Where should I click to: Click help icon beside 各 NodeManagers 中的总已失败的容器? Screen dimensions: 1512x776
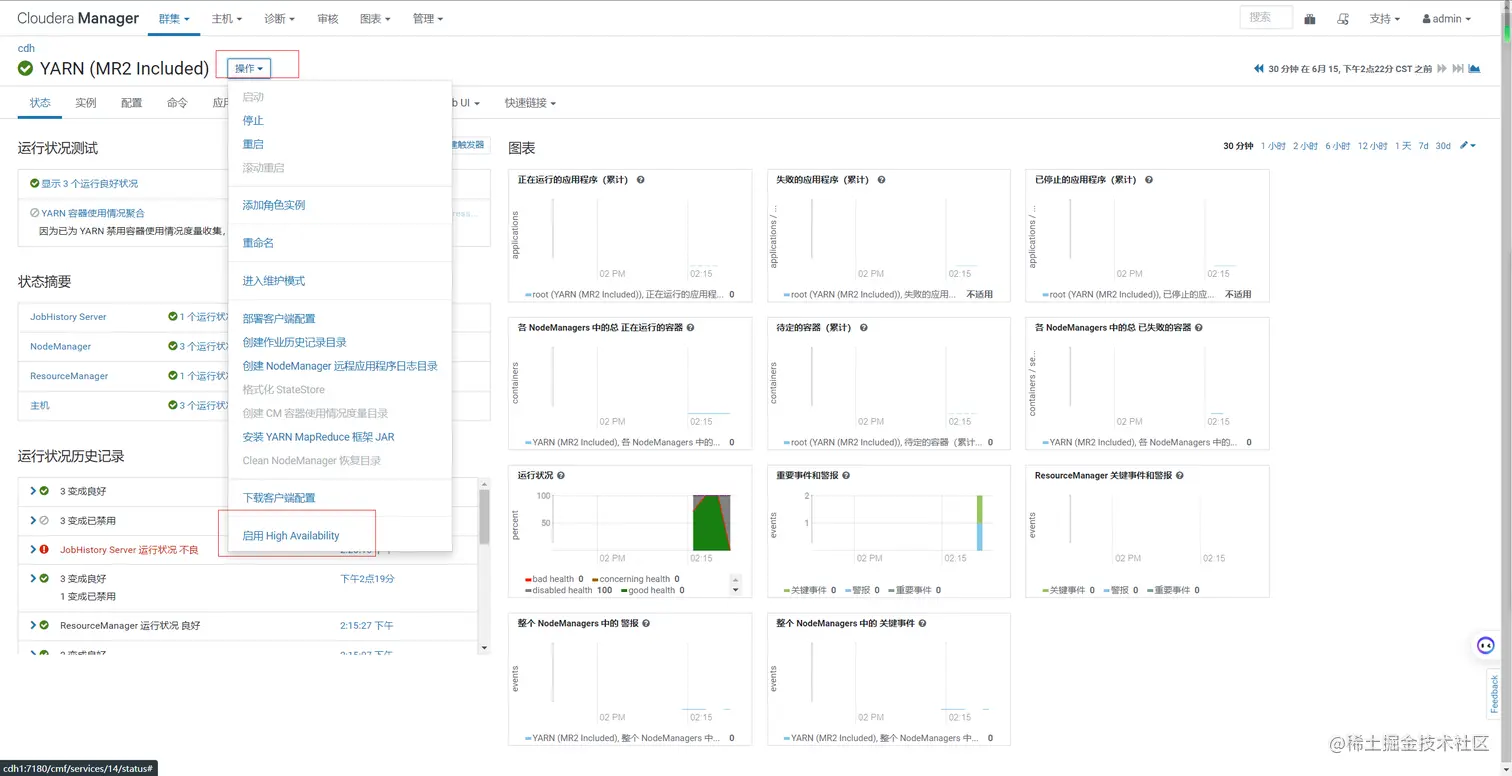1199,328
